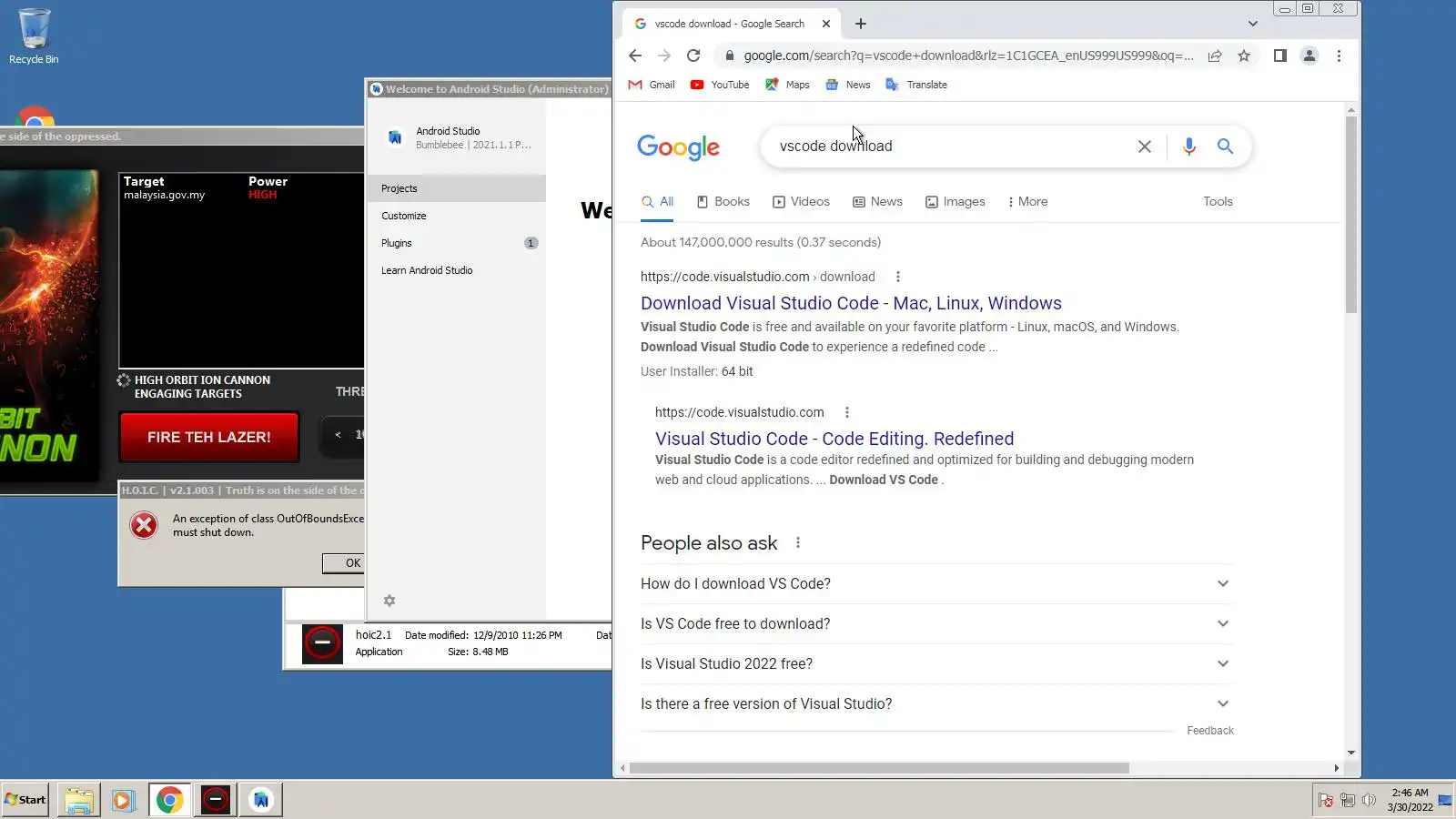Open the More search categories menu

(x=1028, y=202)
